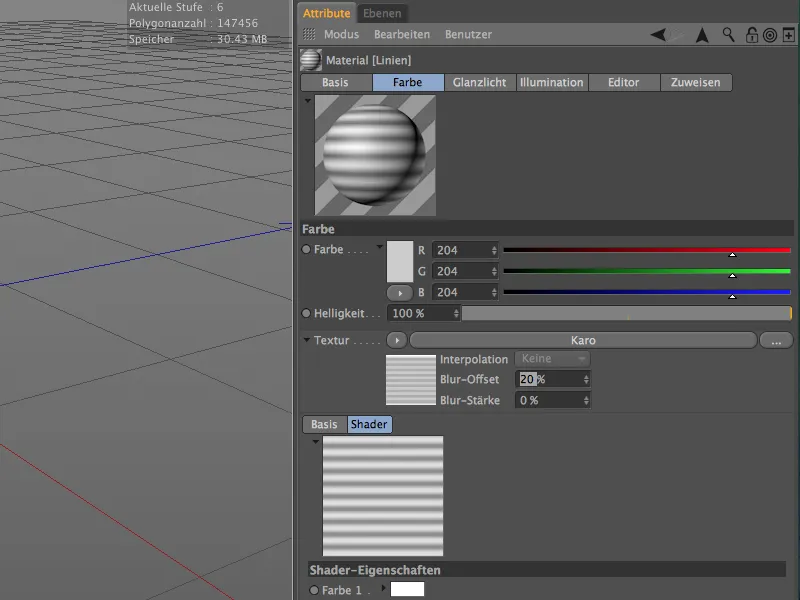Screen dimensions: 800x600
Task: Open the Benutzer menu
Action: (x=468, y=34)
